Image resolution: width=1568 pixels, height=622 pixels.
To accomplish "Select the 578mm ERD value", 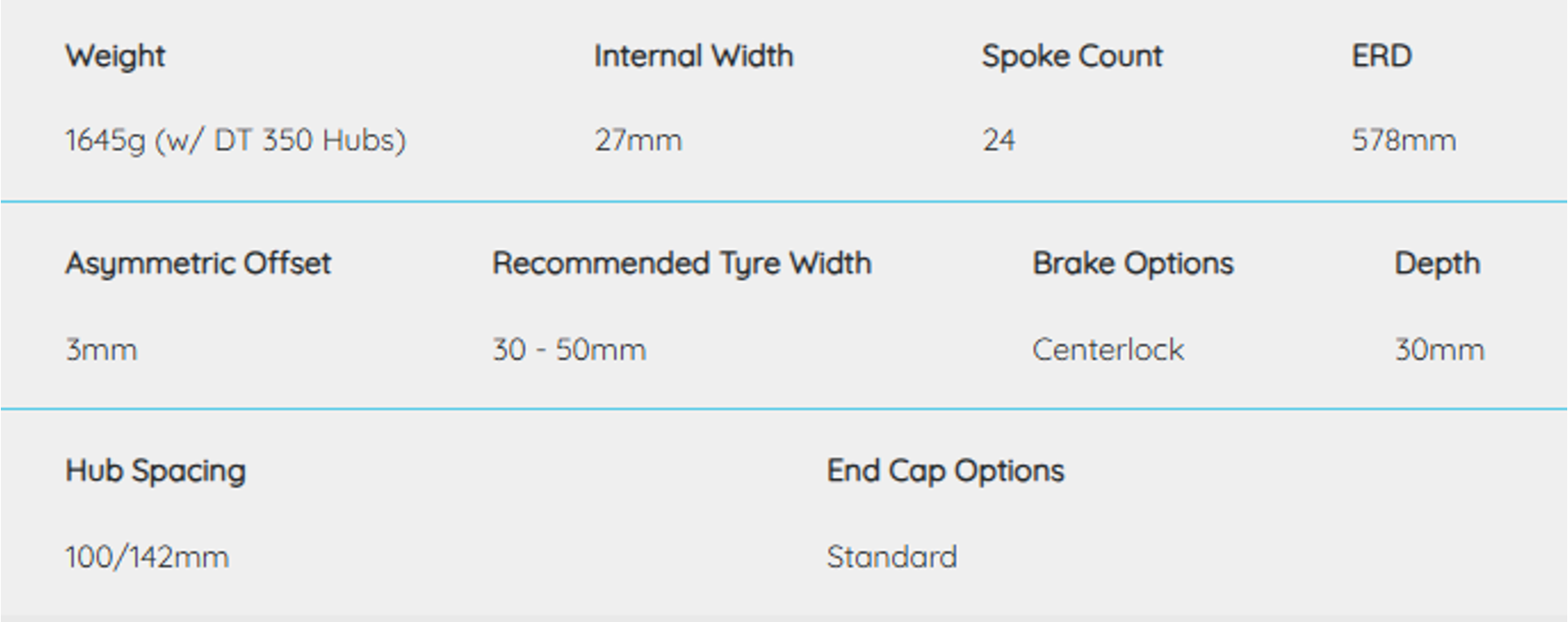I will click(x=1404, y=140).
